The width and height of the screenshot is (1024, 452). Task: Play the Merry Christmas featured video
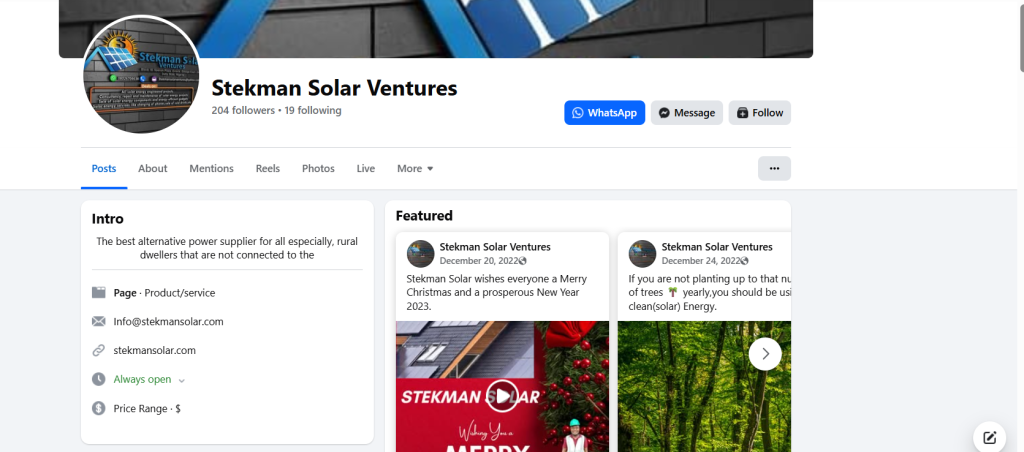tap(502, 395)
